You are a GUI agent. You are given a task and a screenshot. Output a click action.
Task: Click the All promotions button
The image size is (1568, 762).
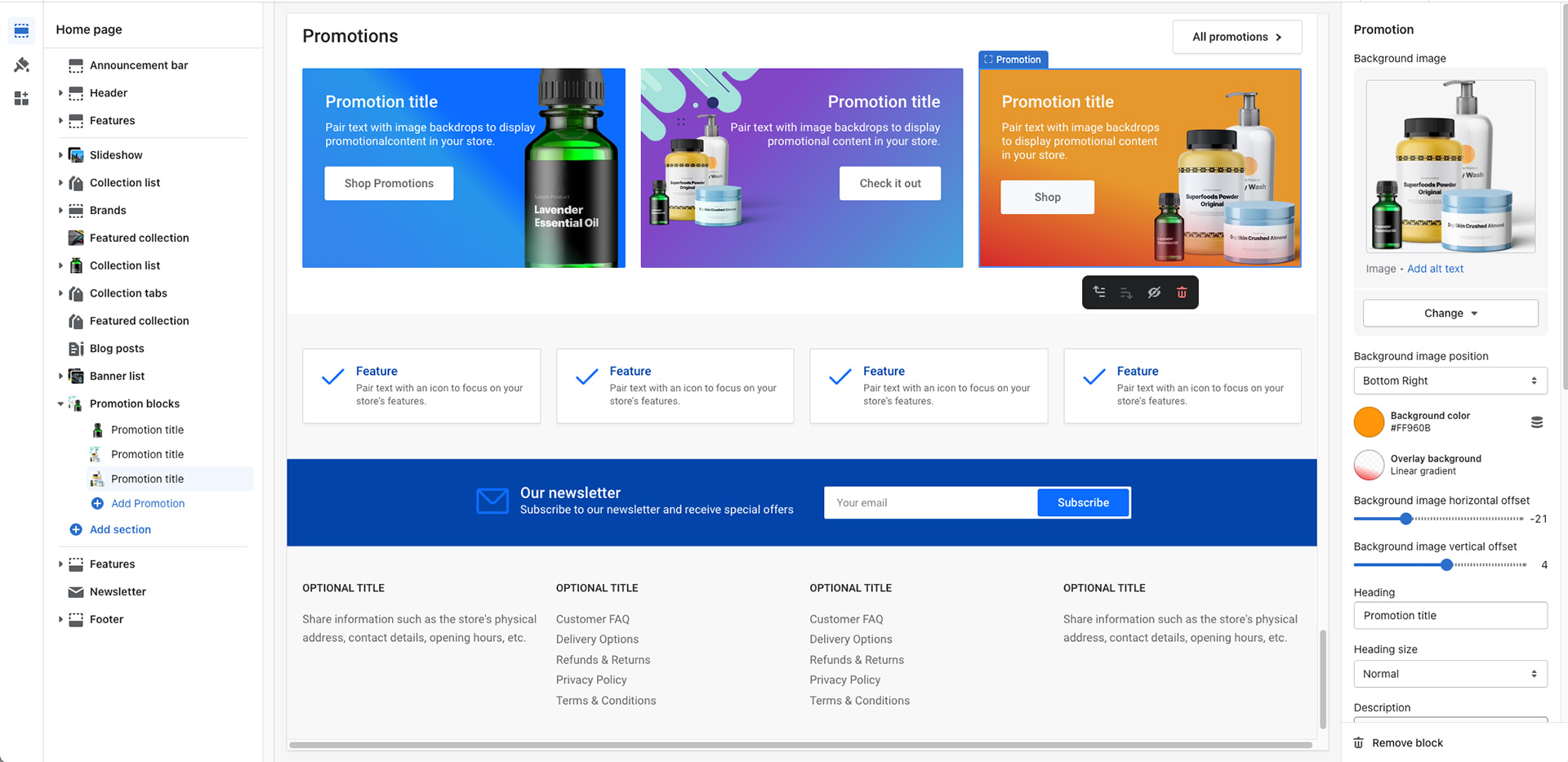pyautogui.click(x=1236, y=37)
